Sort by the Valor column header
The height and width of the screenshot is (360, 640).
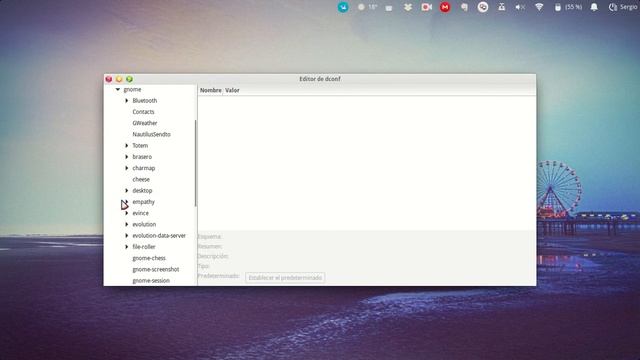point(232,90)
